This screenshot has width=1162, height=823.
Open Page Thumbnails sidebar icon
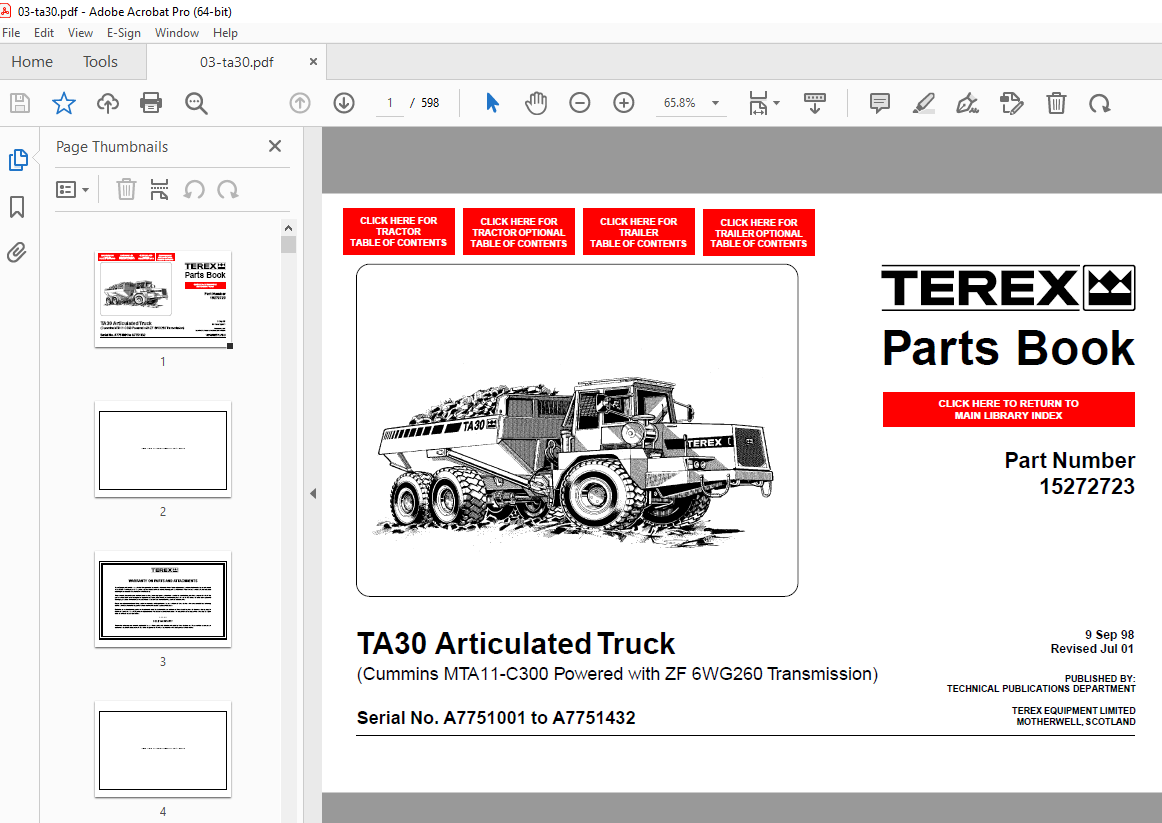[18, 160]
